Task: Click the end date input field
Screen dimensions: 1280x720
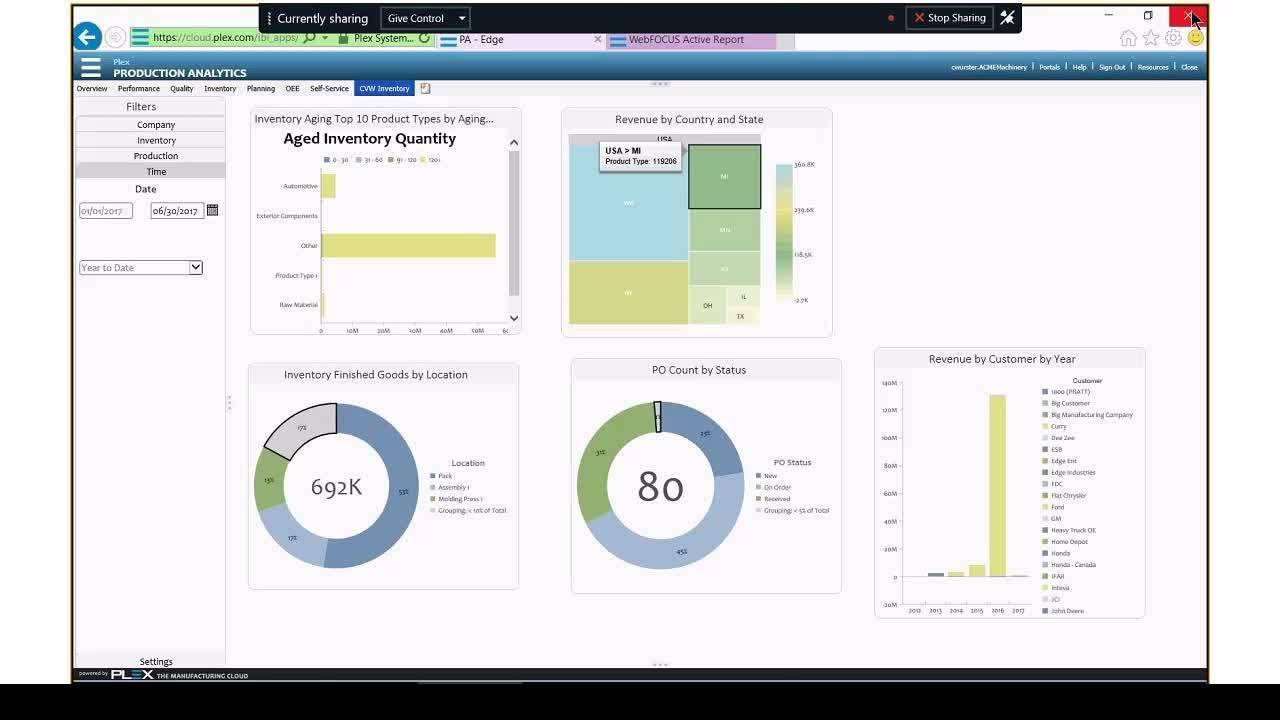Action: [x=177, y=211]
